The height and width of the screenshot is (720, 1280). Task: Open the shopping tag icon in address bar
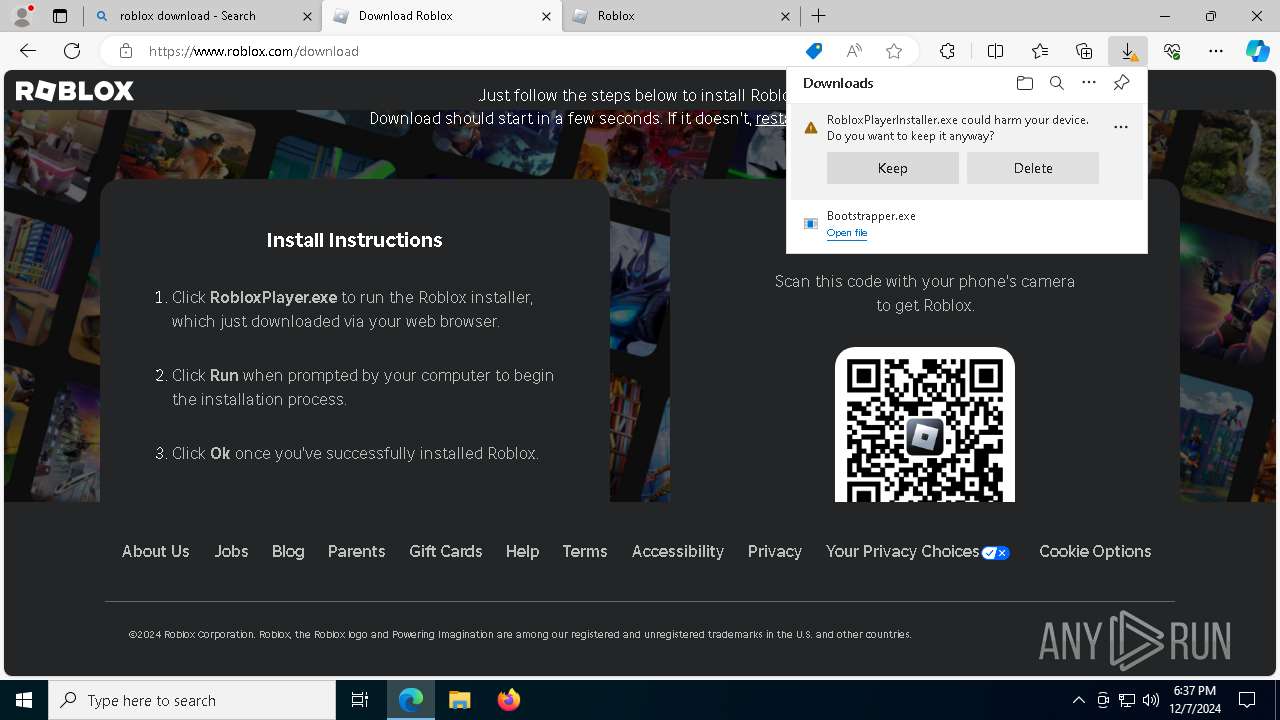[x=814, y=51]
